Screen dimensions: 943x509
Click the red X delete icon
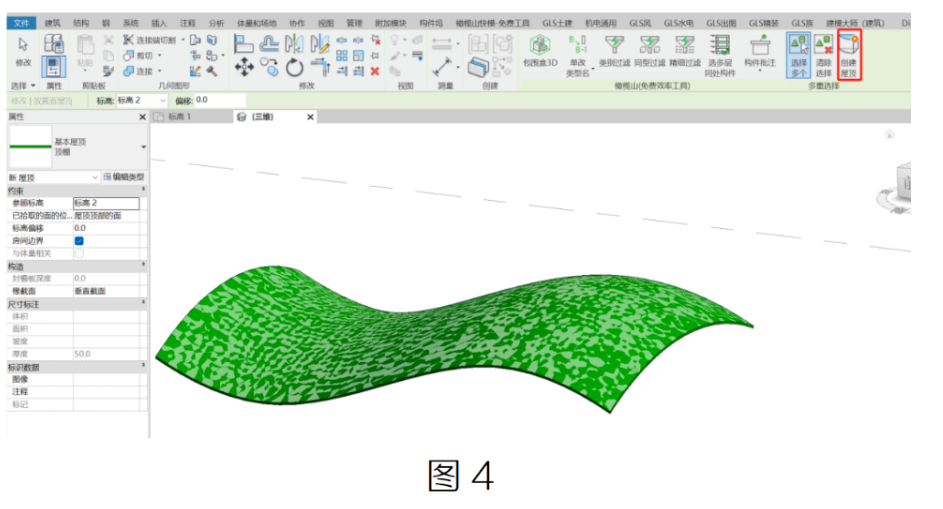click(375, 71)
